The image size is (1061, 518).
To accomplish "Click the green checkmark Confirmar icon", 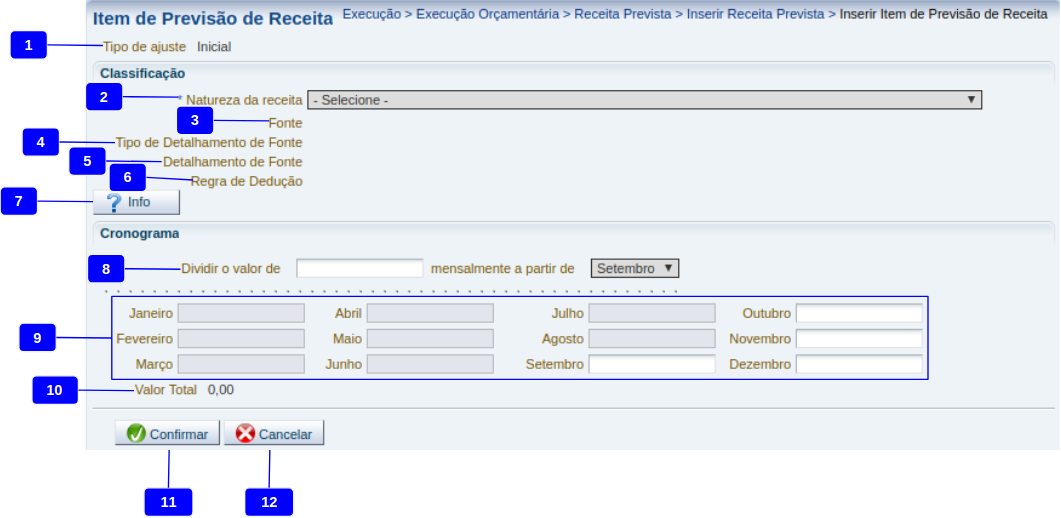I will (x=137, y=434).
